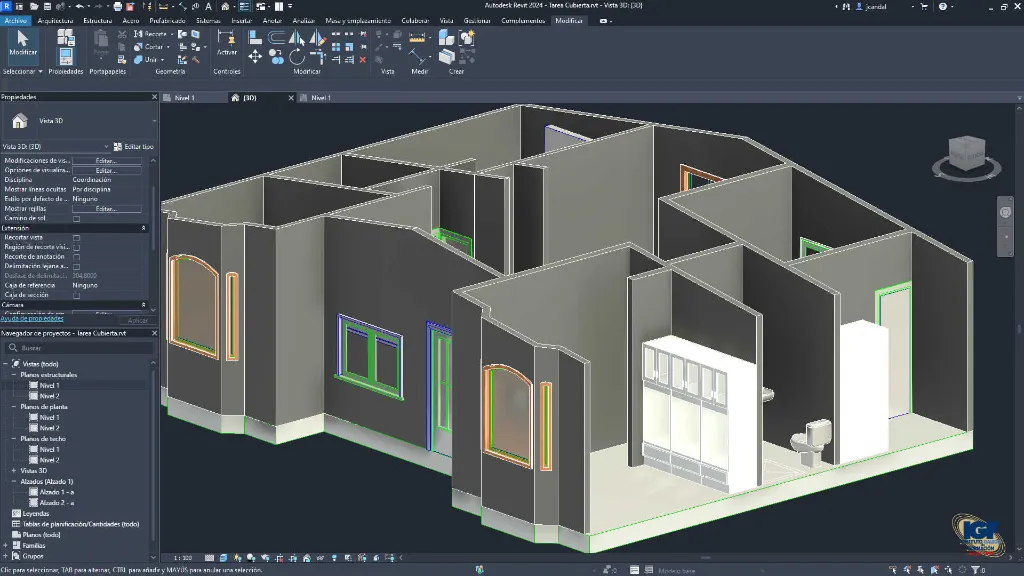Click the view scale 1:100 in control bar
This screenshot has width=1024, height=576.
183,558
